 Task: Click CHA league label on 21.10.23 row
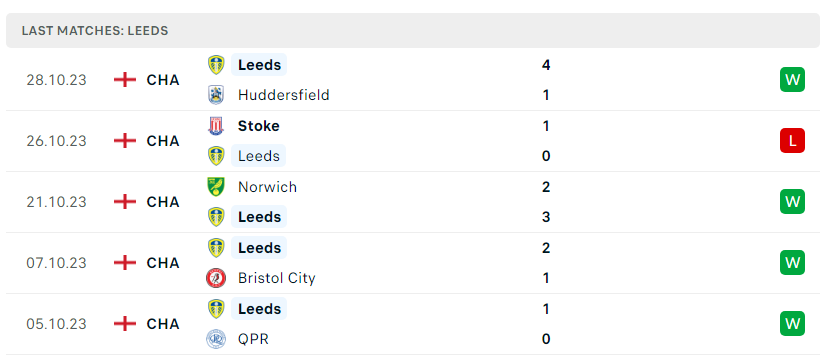tap(163, 202)
